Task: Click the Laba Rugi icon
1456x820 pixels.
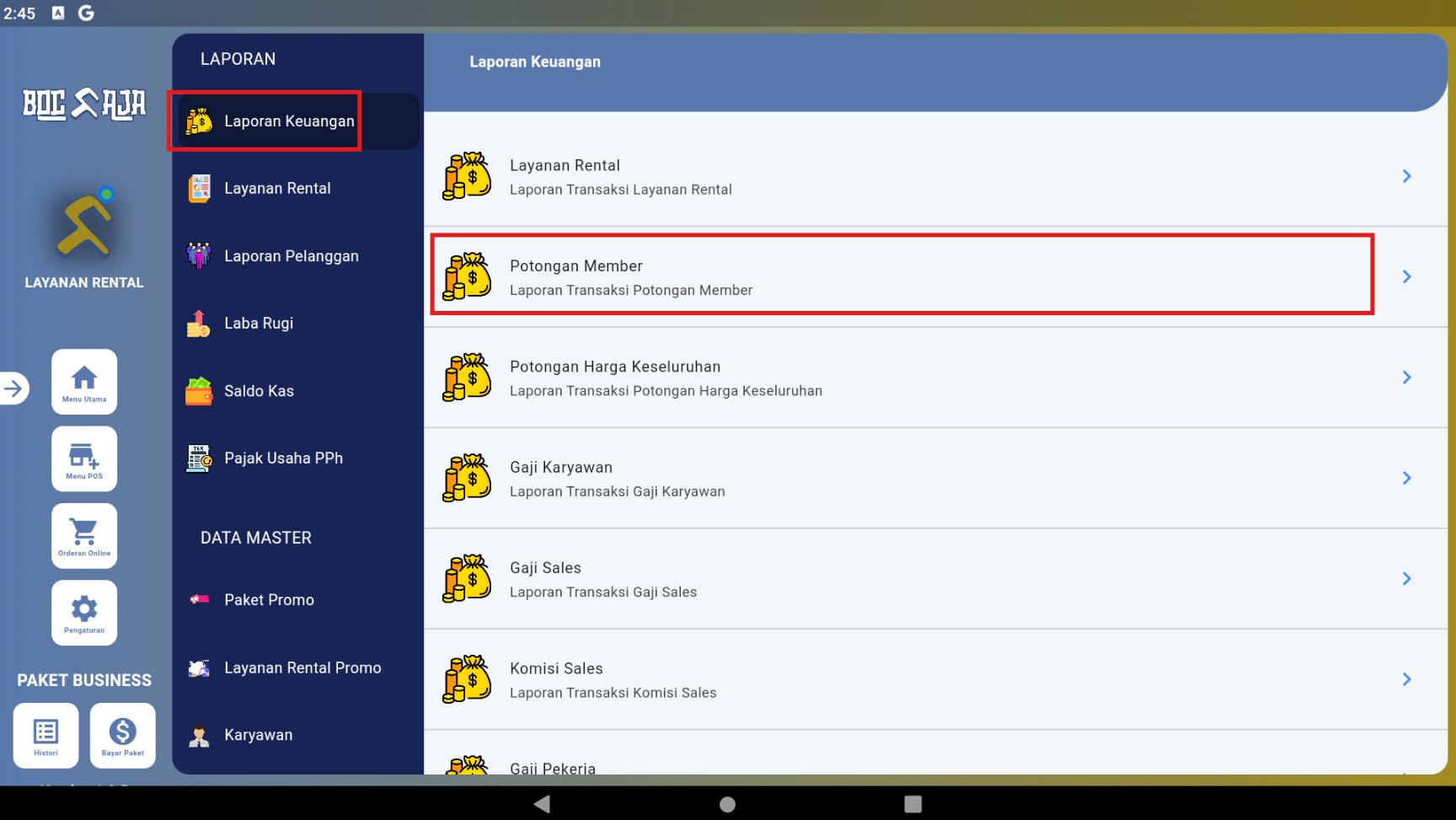Action: click(199, 324)
